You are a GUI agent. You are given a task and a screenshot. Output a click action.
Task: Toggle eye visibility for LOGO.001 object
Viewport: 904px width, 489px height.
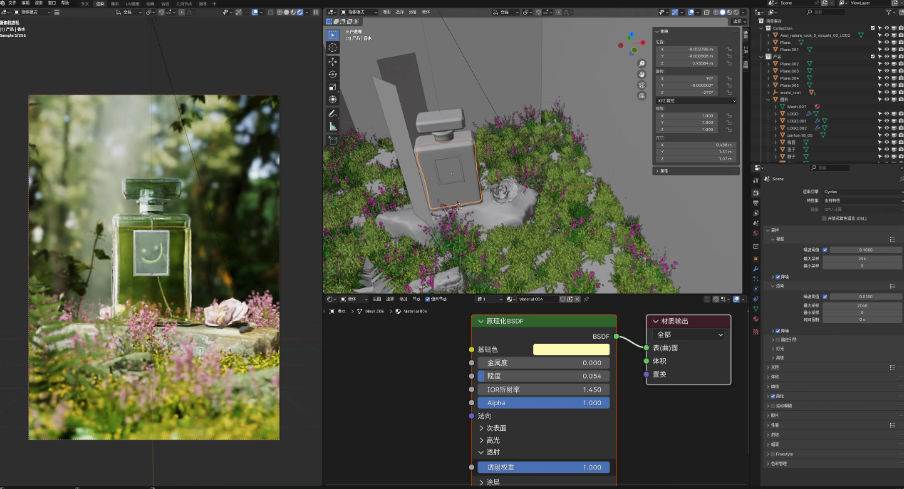coord(886,121)
